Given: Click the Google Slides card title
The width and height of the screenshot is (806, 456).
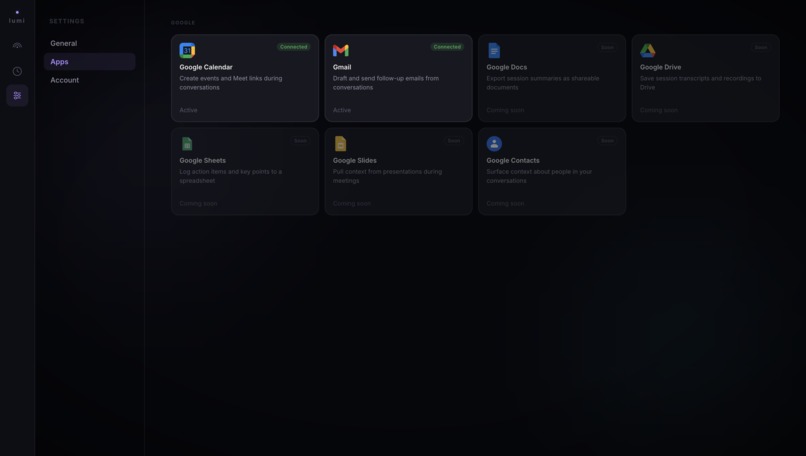Looking at the screenshot, I should (x=354, y=160).
